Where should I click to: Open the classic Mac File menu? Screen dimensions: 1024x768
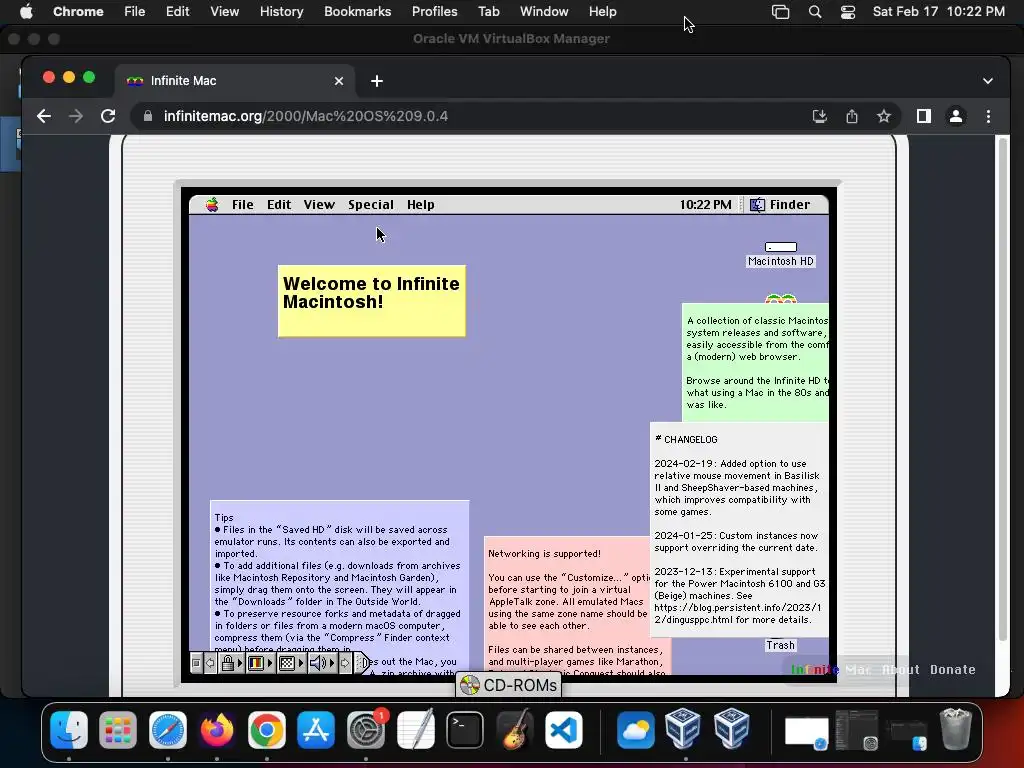point(242,204)
